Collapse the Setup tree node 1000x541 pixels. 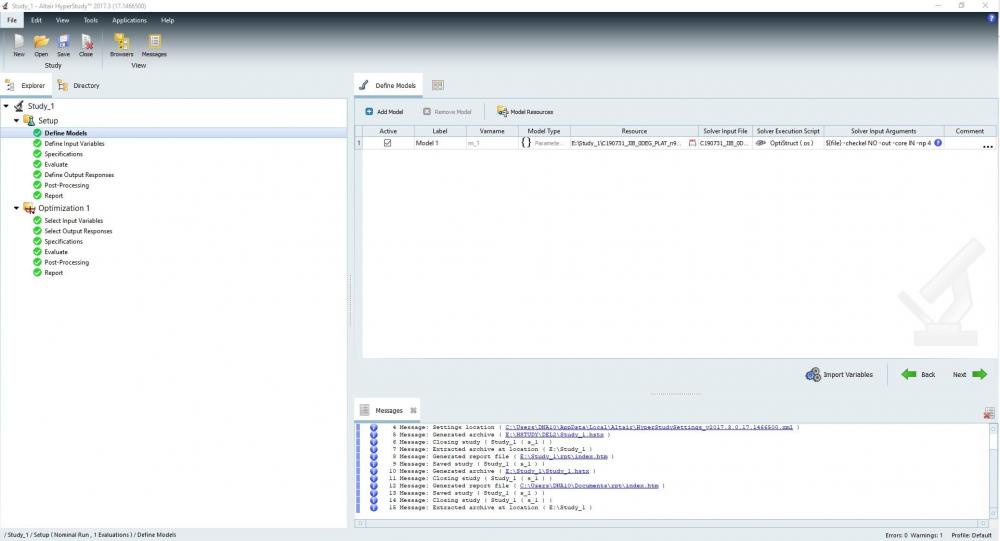point(17,120)
